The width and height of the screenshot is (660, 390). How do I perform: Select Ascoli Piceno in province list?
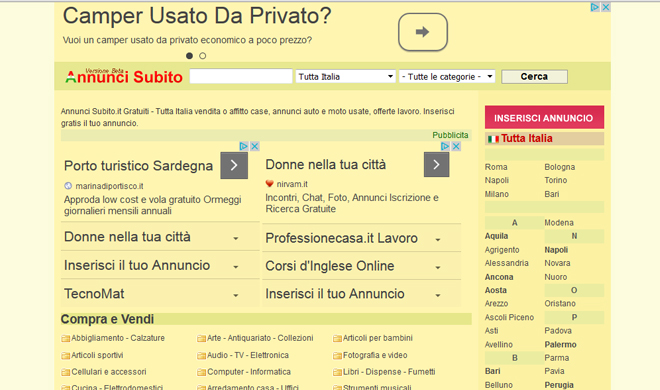[509, 317]
